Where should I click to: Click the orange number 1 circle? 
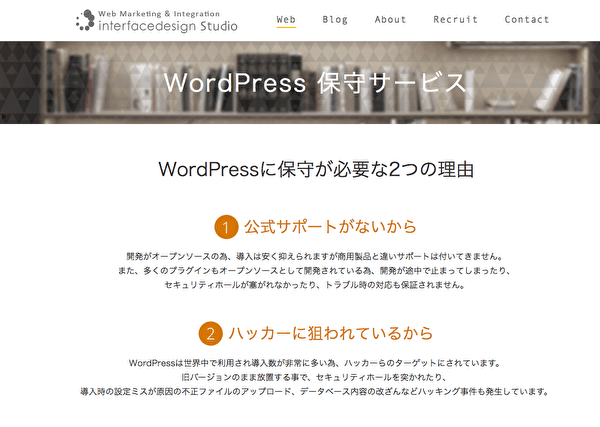[226, 227]
